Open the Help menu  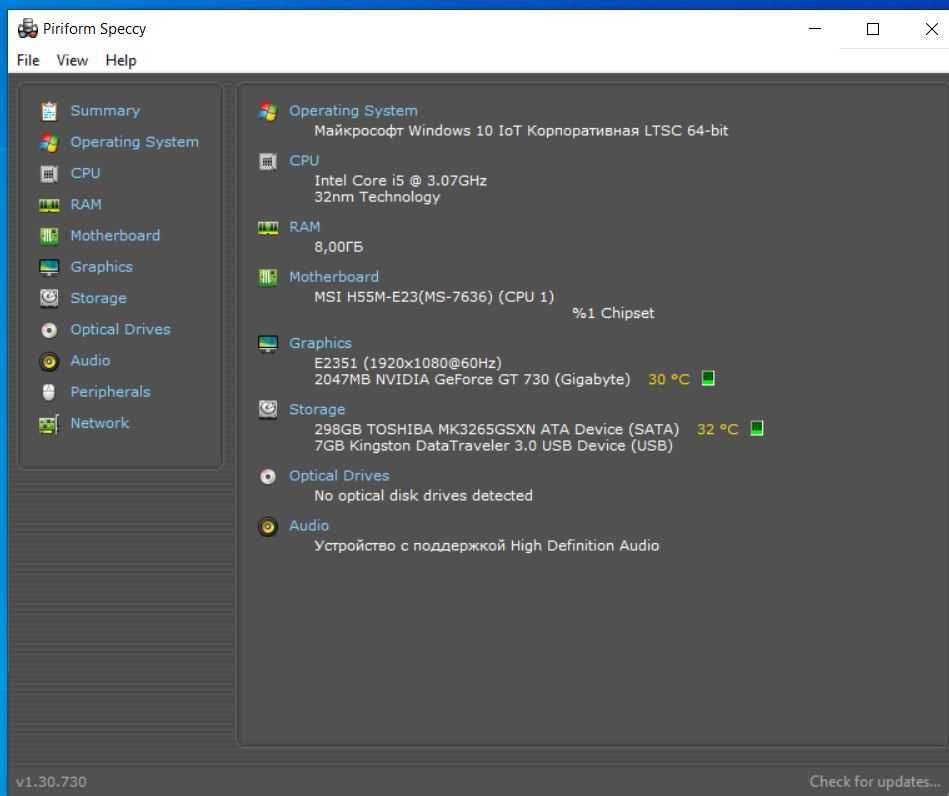[121, 61]
